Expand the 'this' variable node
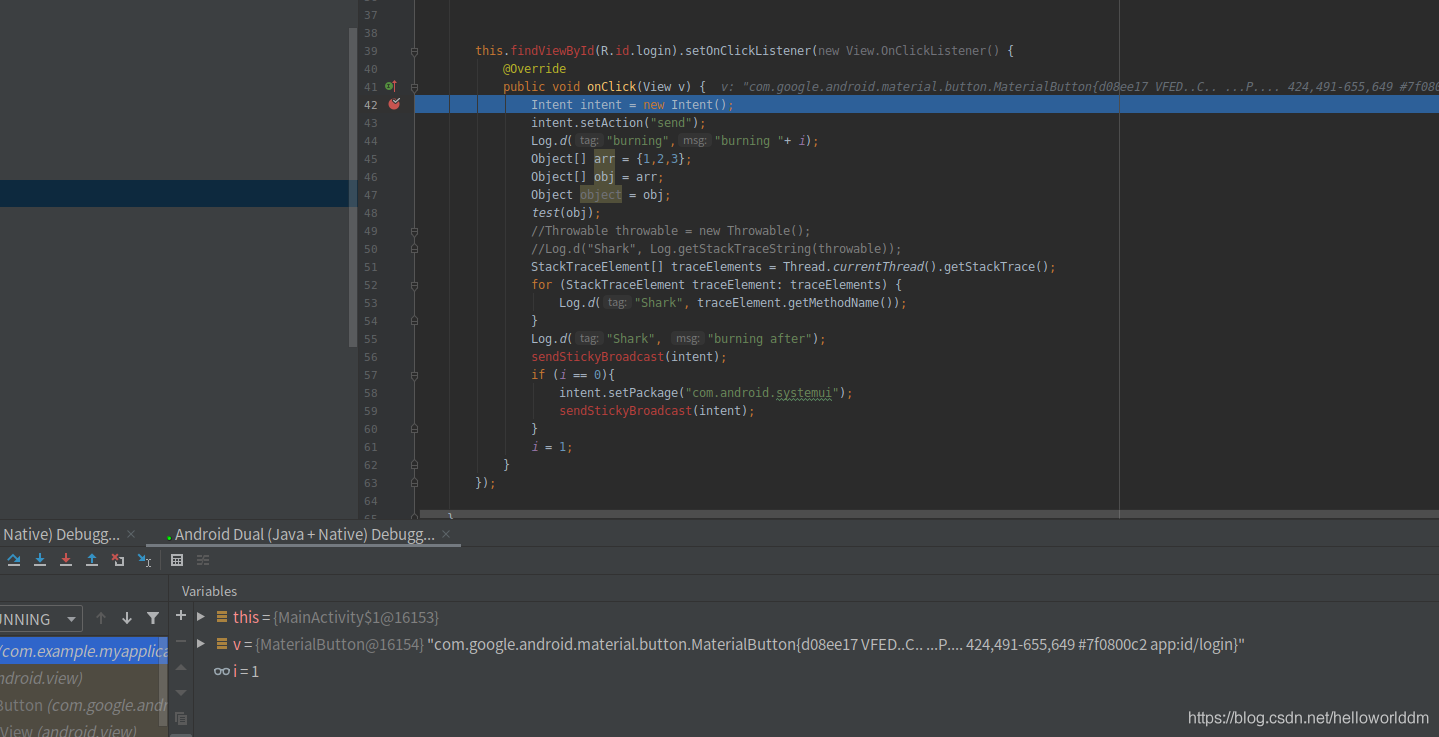Screen dimensions: 1439x737 [x=201, y=617]
